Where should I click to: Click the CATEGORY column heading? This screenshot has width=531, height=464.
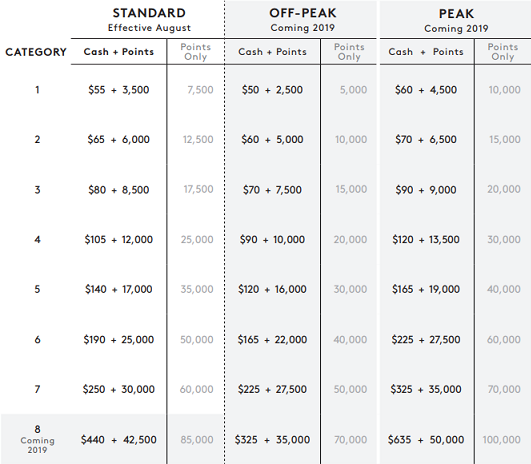(36, 52)
